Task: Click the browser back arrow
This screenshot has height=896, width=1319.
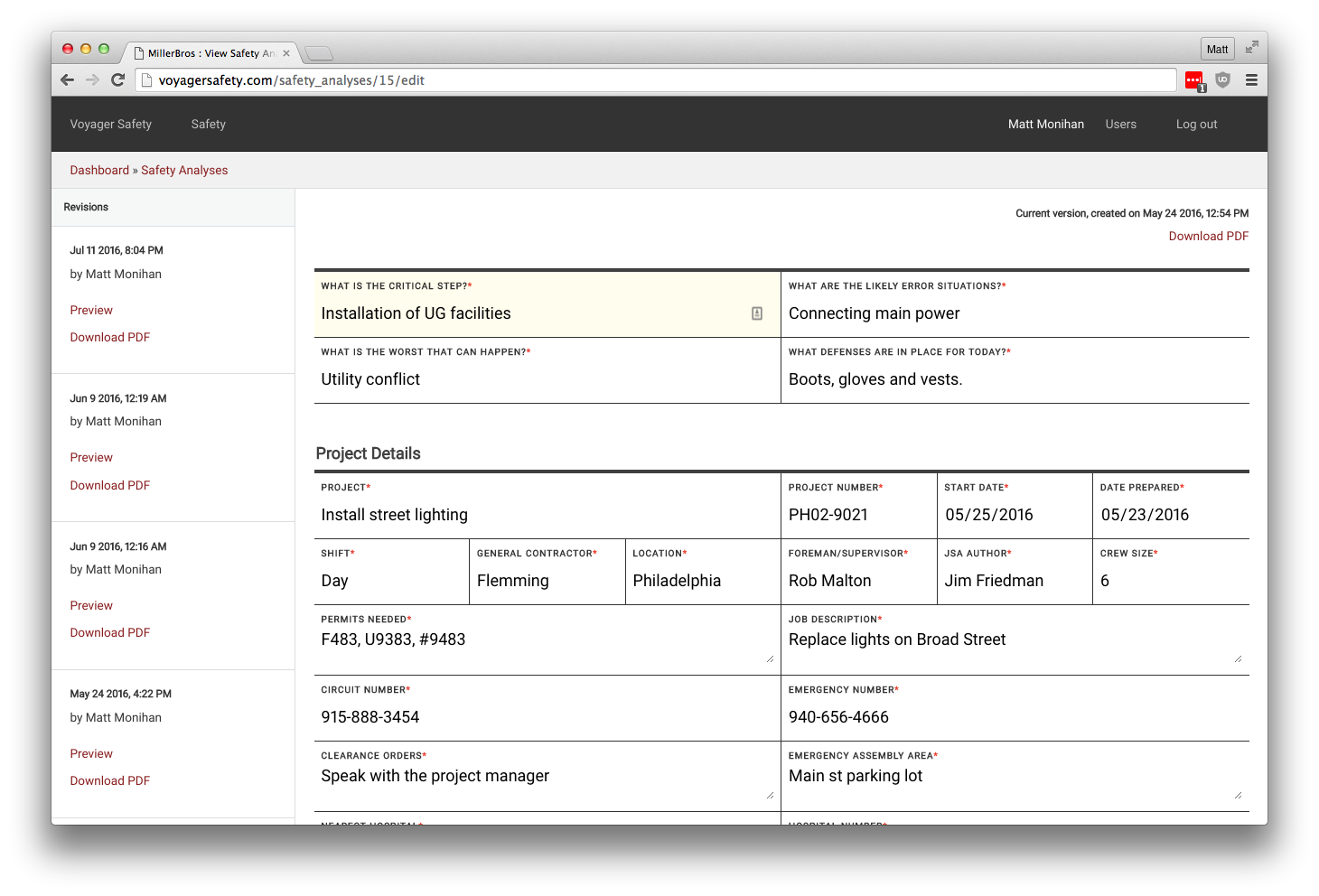Action: (x=67, y=79)
